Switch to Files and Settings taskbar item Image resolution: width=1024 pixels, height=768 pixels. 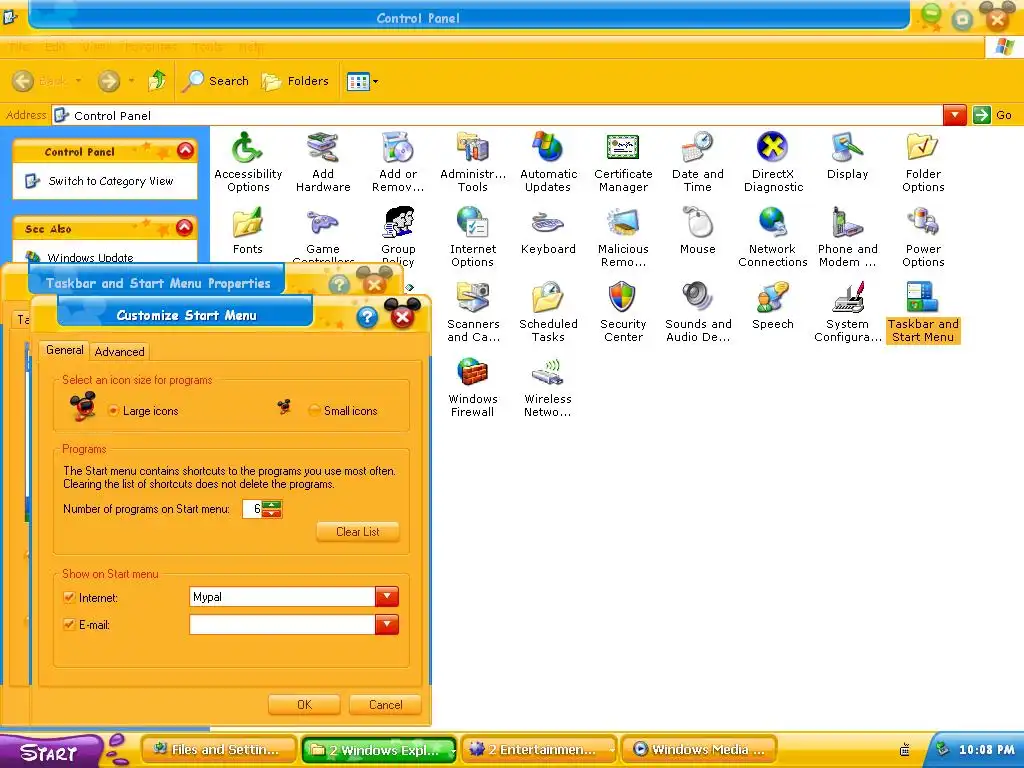tap(218, 750)
